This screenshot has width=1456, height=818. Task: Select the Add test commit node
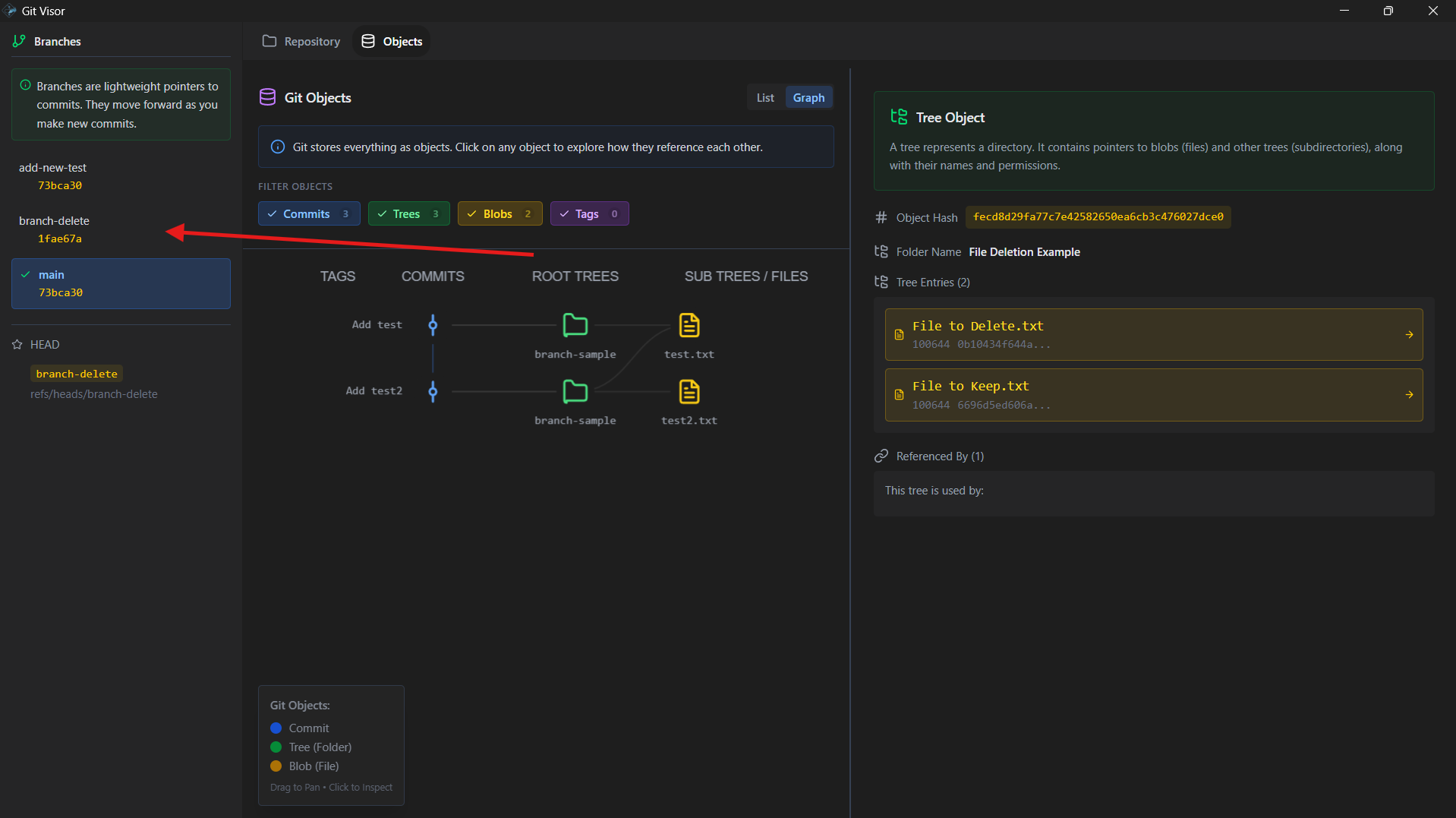(x=433, y=325)
